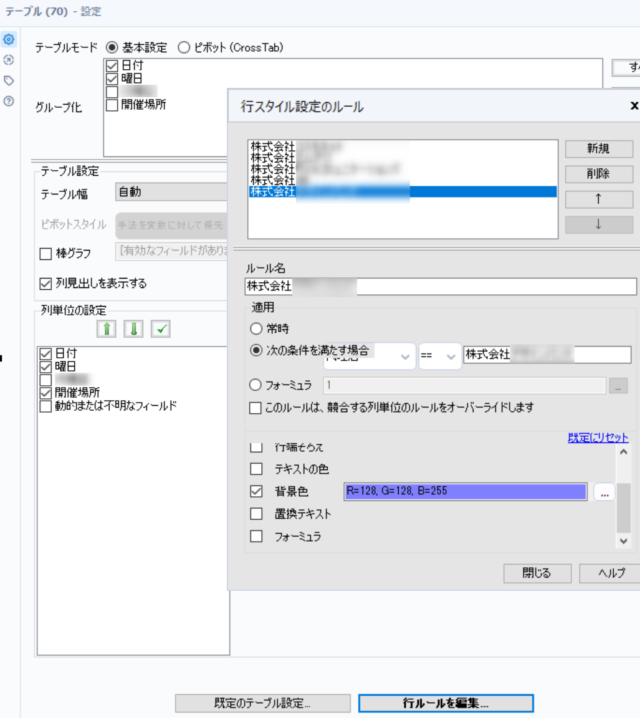Select the ピボット (CrossTab) radio option

point(184,47)
